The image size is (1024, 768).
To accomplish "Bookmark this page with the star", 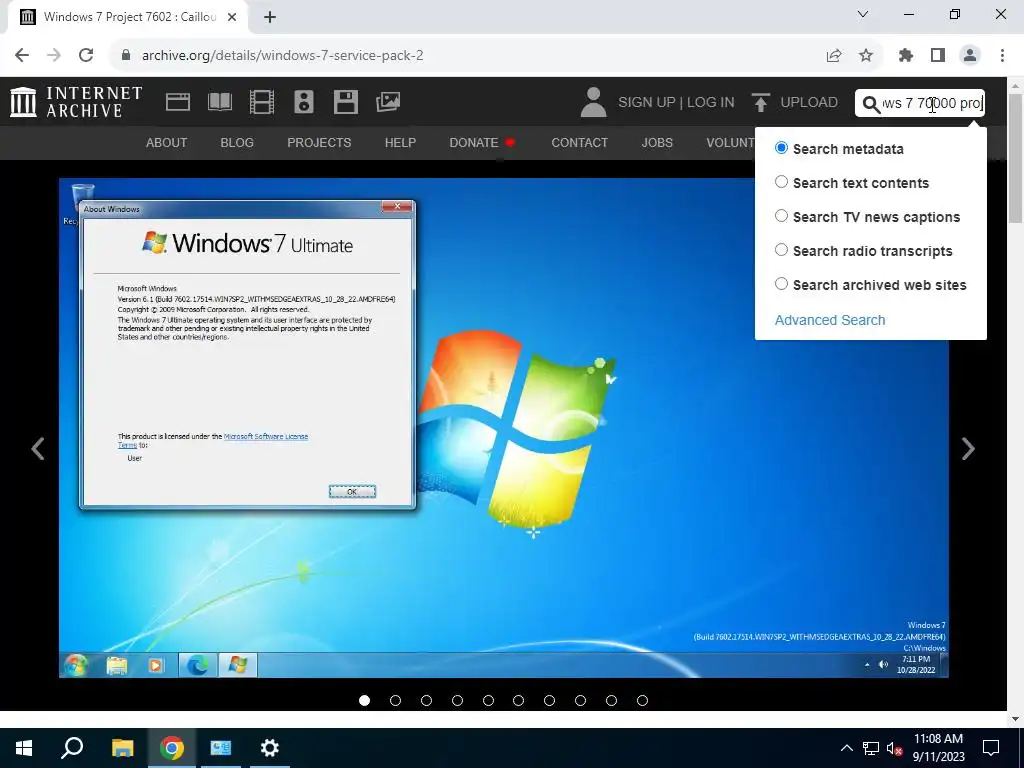I will pos(866,56).
